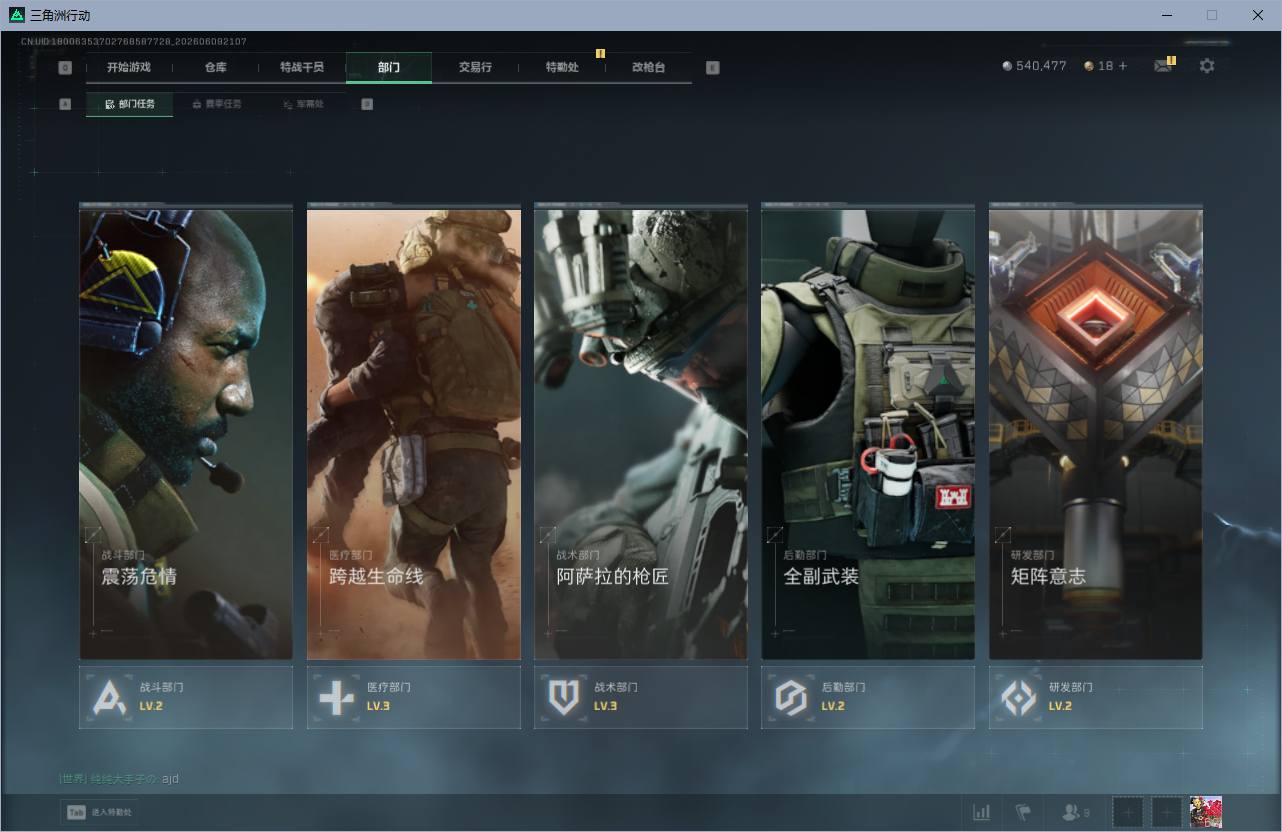Switch to the 特战干员 tab
Screen dimensions: 1282x832
(302, 67)
